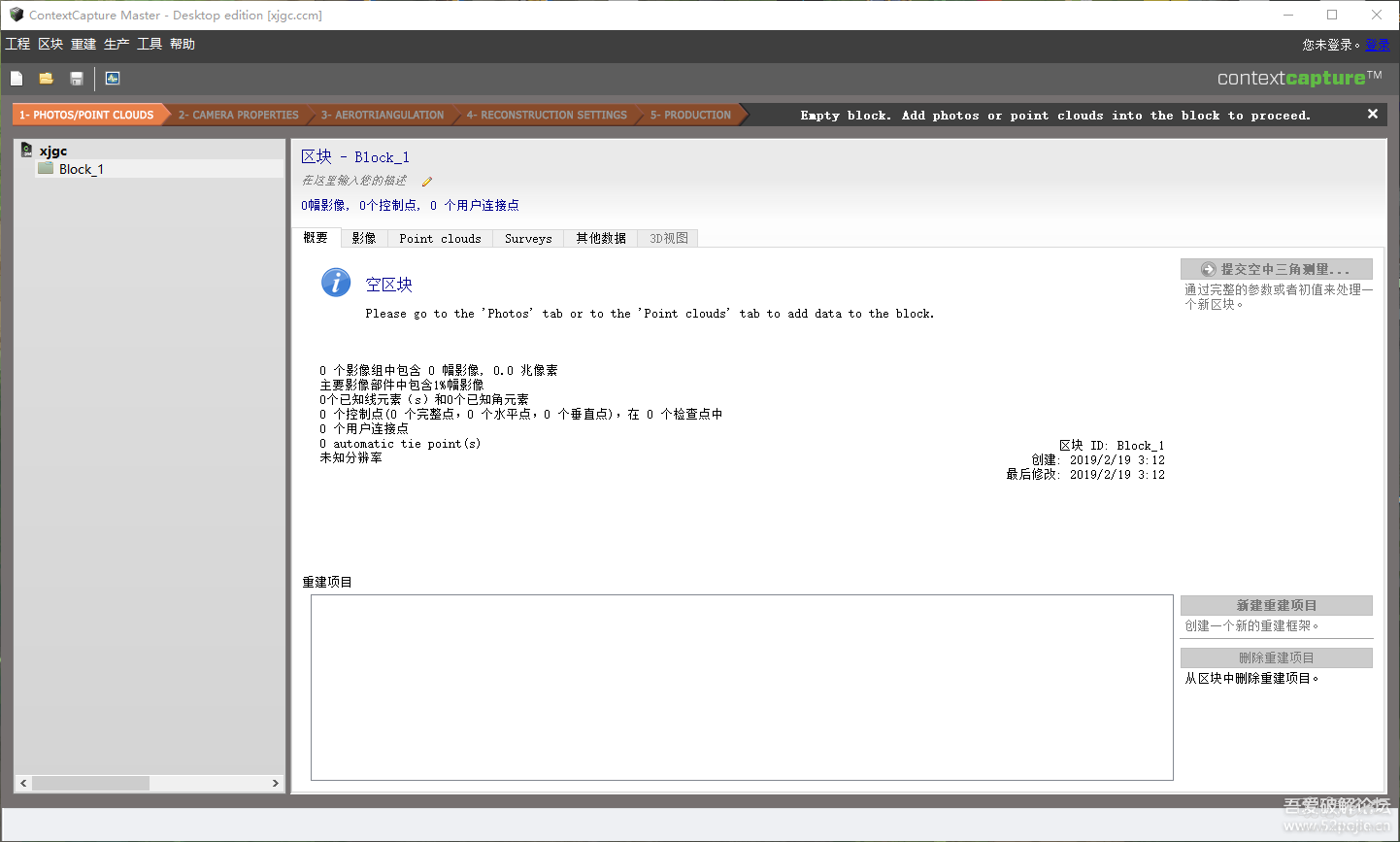Select the 3D视图 tab
1400x842 pixels.
click(669, 238)
